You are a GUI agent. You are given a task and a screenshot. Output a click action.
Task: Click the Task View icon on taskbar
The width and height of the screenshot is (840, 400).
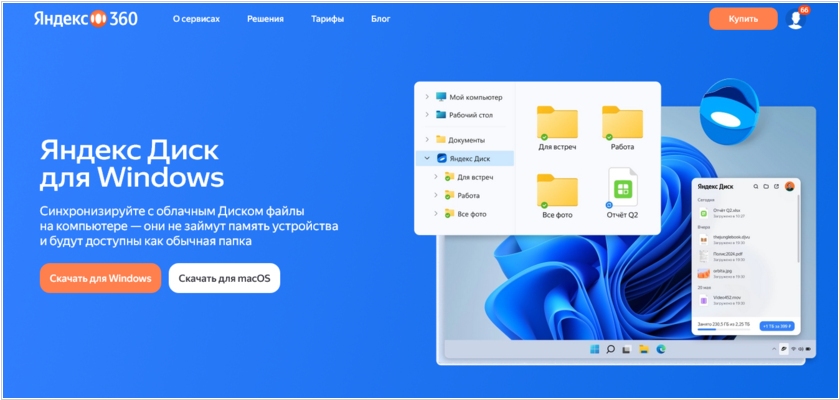point(626,350)
